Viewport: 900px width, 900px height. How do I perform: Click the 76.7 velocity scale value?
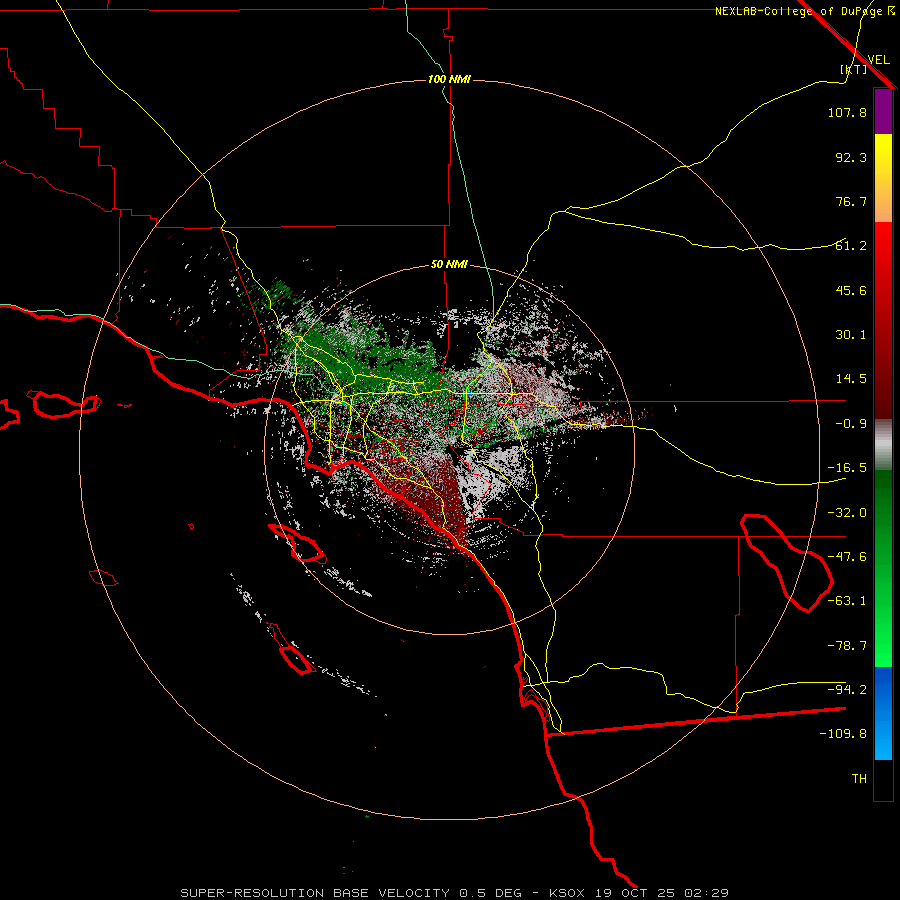click(851, 201)
